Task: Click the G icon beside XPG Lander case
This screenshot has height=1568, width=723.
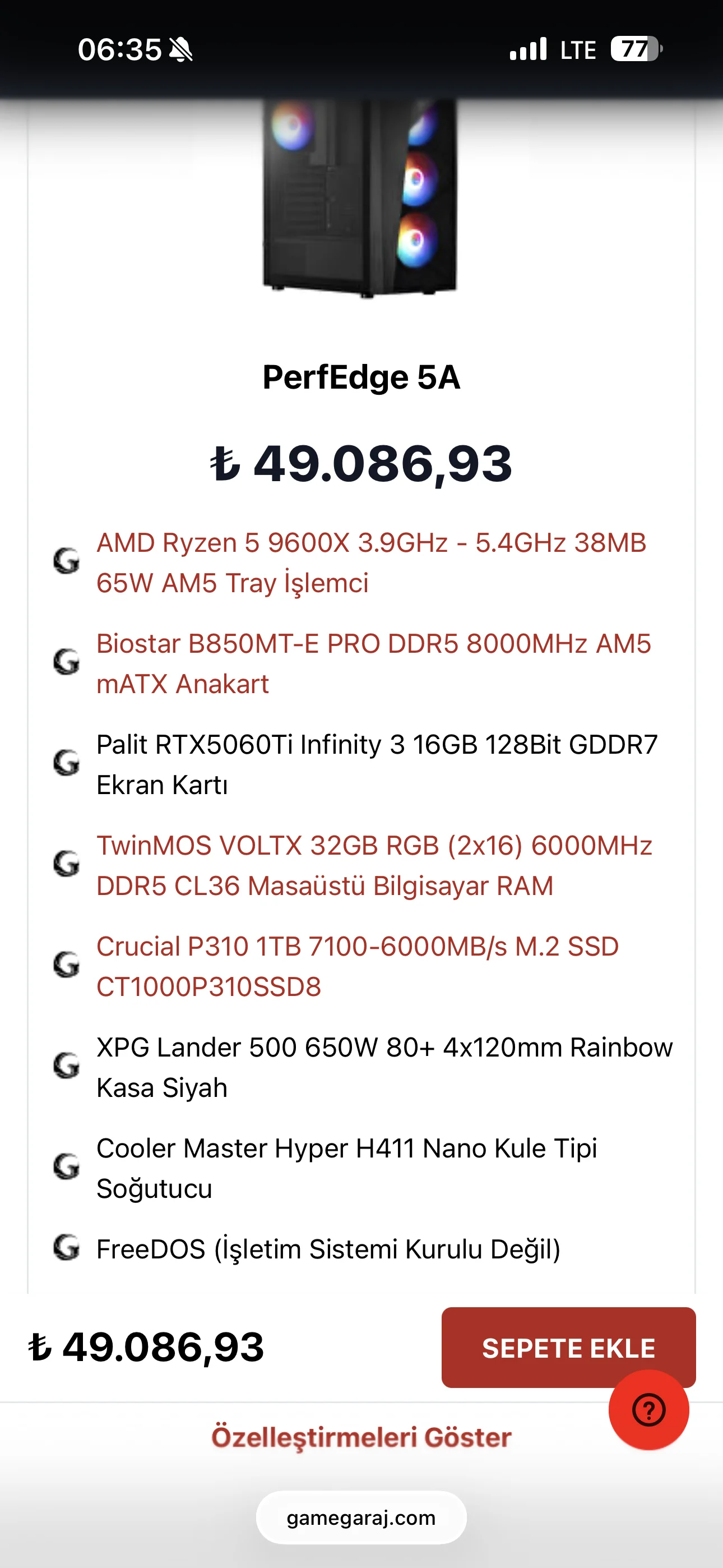Action: [x=66, y=1067]
